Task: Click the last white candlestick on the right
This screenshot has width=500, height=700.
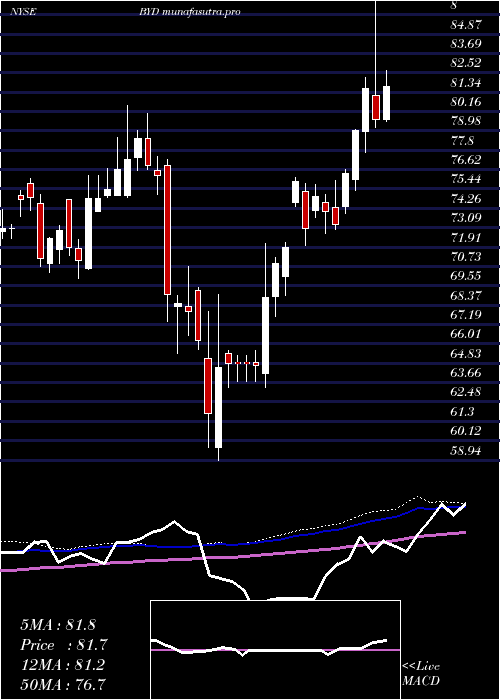Action: (386, 103)
